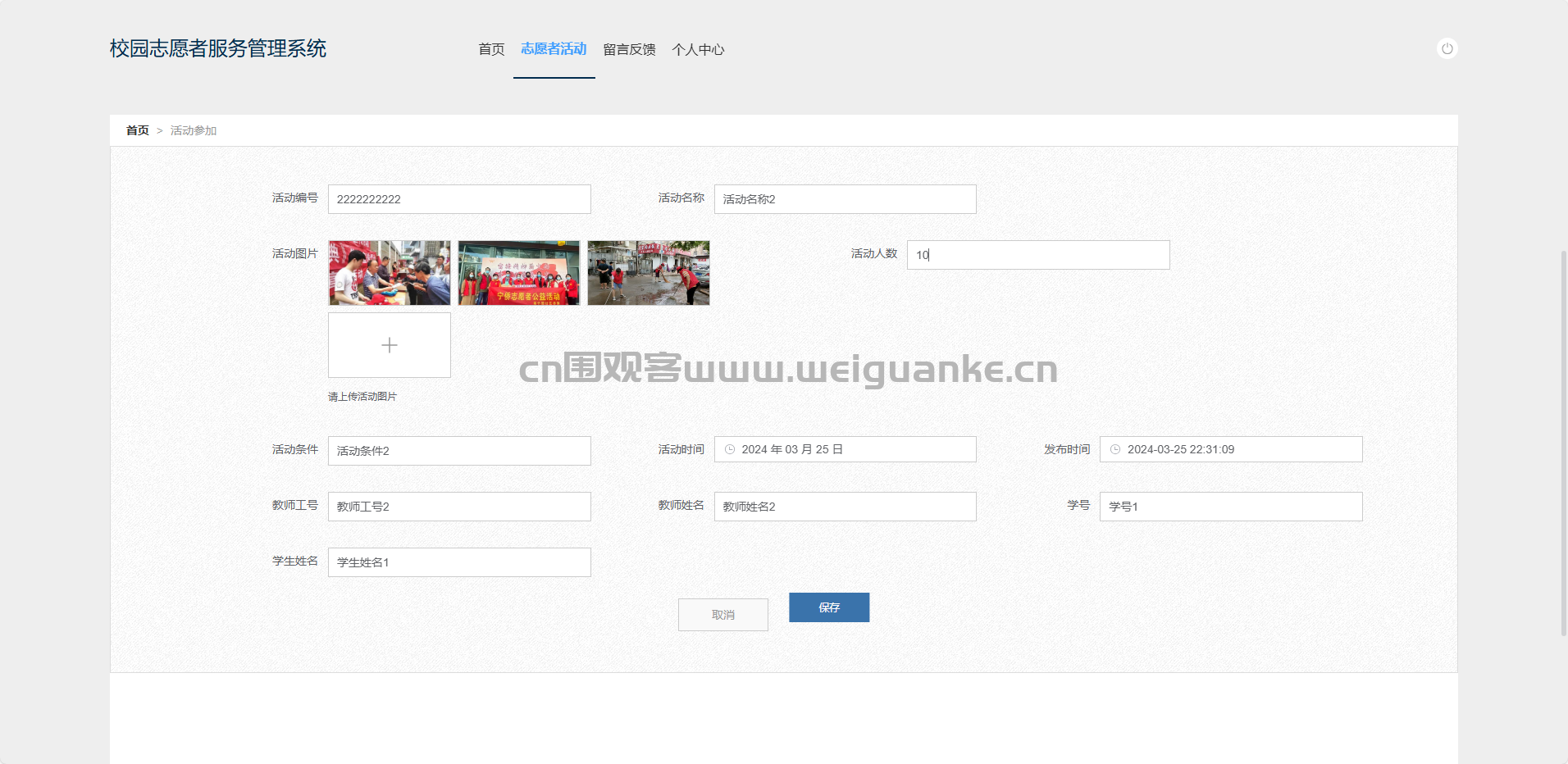
Task: Click clock icon in 发布时间 field
Action: [x=1114, y=449]
